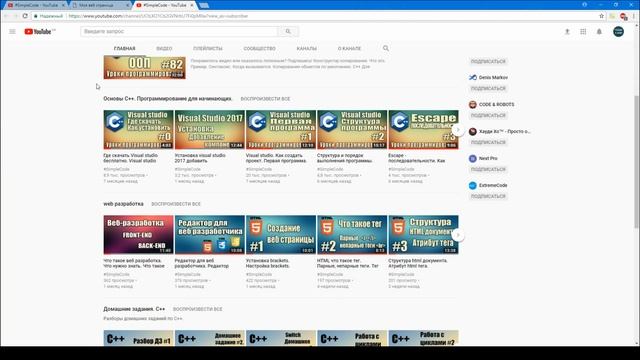
Task: Switch to the ВИДЕО channel tab
Action: pos(164,49)
